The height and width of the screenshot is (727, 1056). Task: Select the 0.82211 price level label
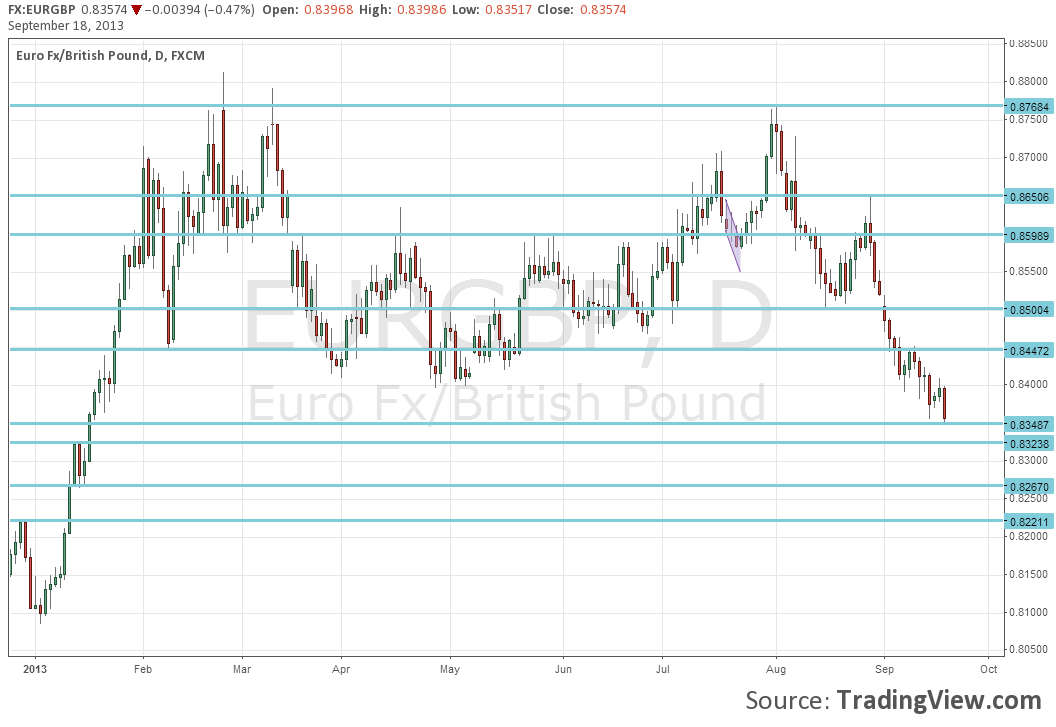click(x=1028, y=521)
